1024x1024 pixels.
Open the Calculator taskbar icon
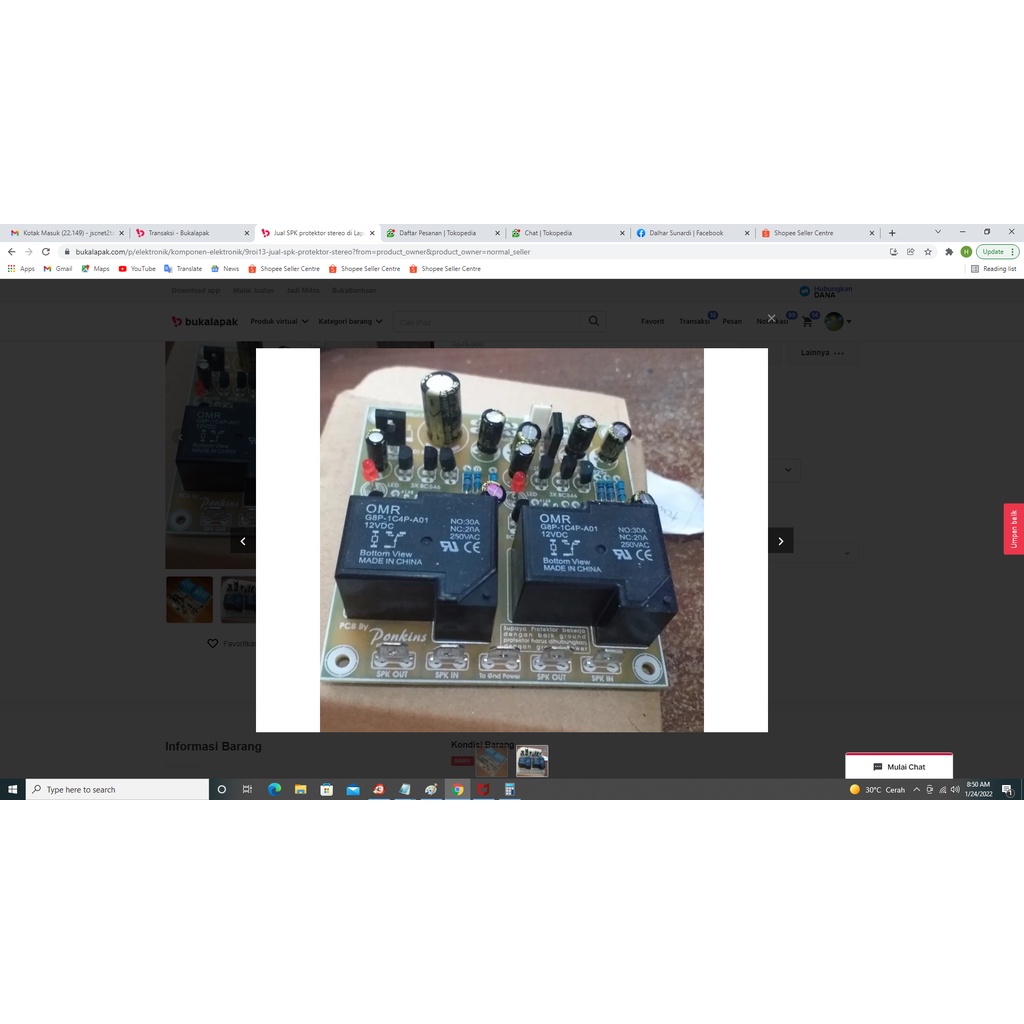(509, 789)
